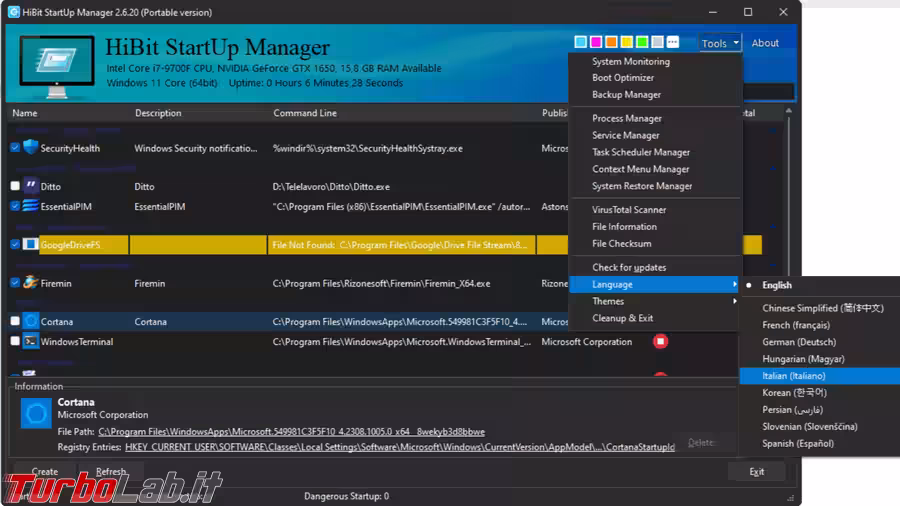
Task: Click the SecurityHealth shield icon
Action: click(30, 148)
